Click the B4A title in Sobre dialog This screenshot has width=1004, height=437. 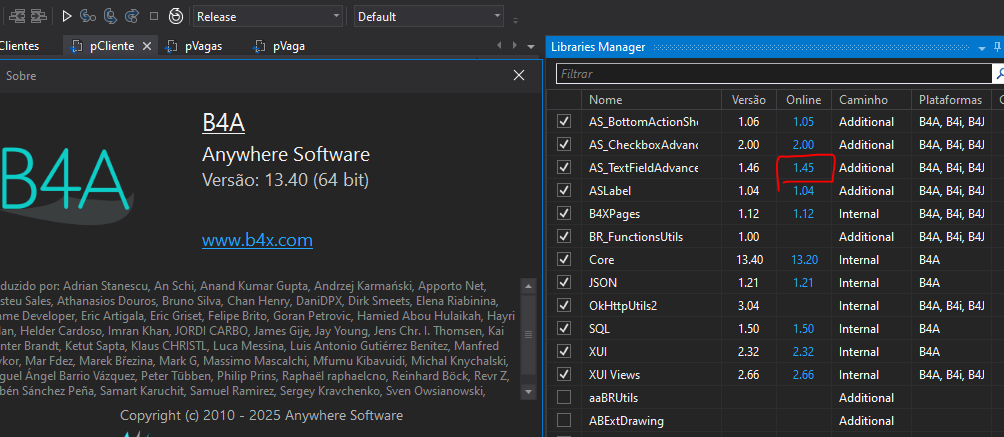[223, 123]
